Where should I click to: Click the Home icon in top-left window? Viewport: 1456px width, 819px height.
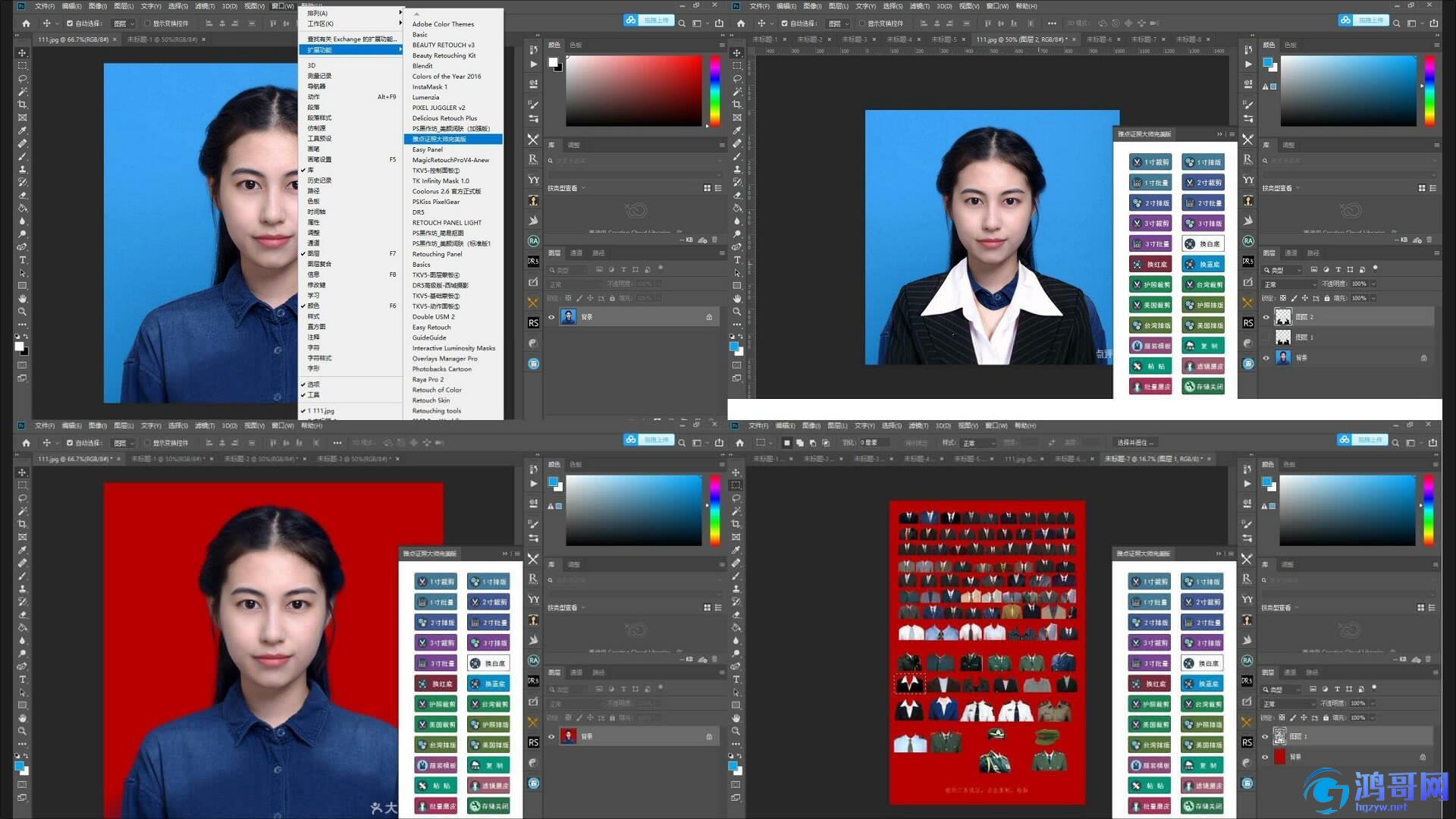pos(26,24)
